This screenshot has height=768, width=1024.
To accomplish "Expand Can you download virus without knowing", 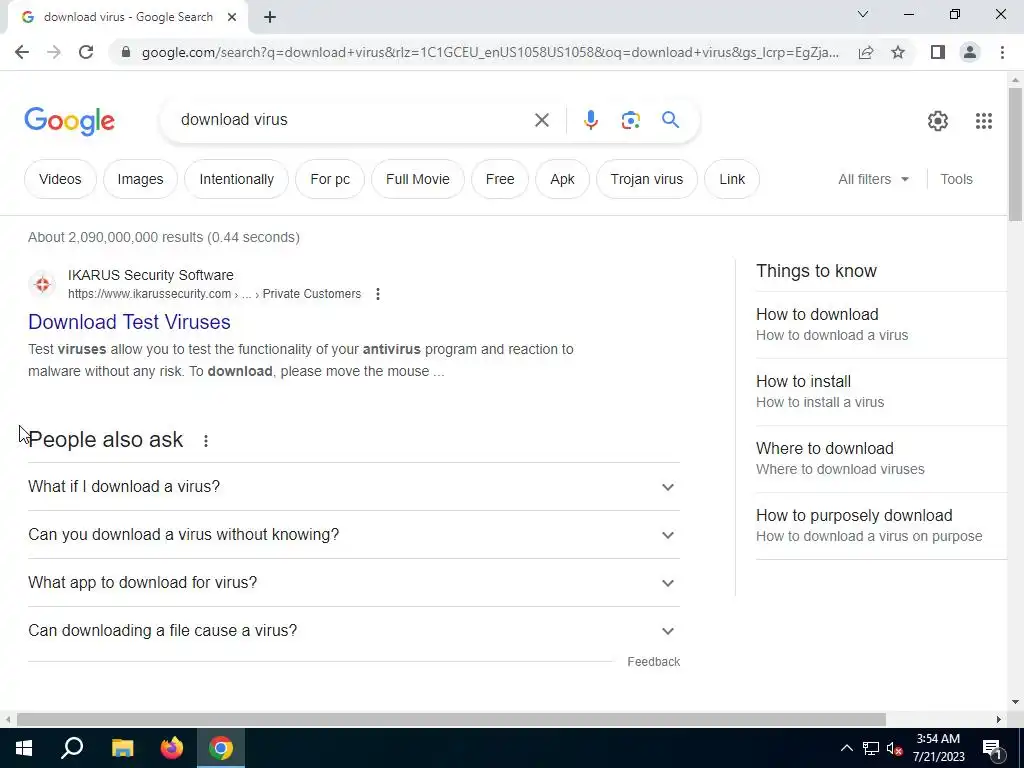I will [x=354, y=534].
